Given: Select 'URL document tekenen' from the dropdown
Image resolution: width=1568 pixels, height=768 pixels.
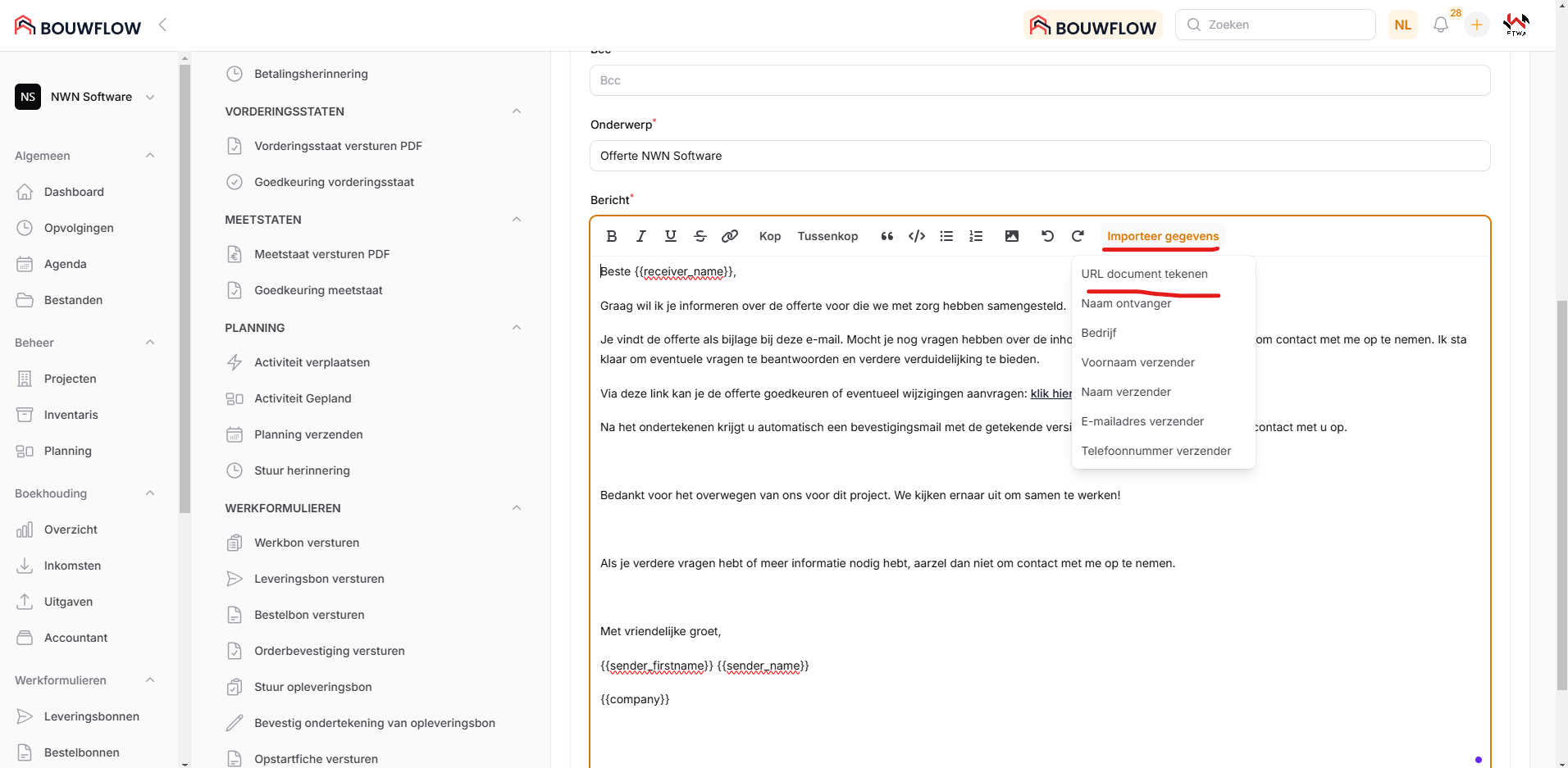Looking at the screenshot, I should (x=1144, y=274).
